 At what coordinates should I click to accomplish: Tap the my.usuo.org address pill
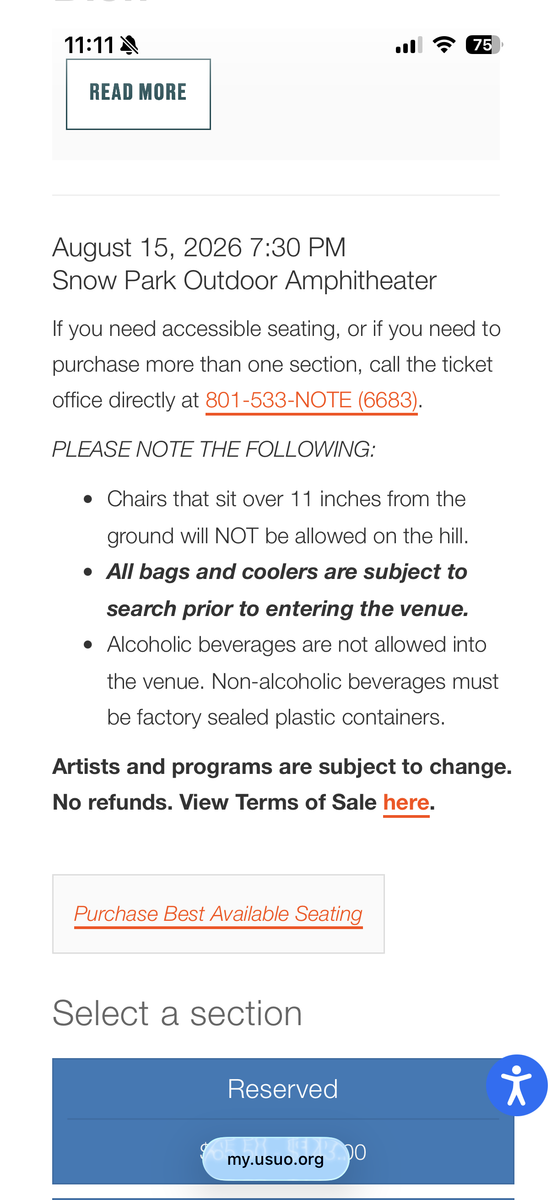pyautogui.click(x=276, y=1160)
